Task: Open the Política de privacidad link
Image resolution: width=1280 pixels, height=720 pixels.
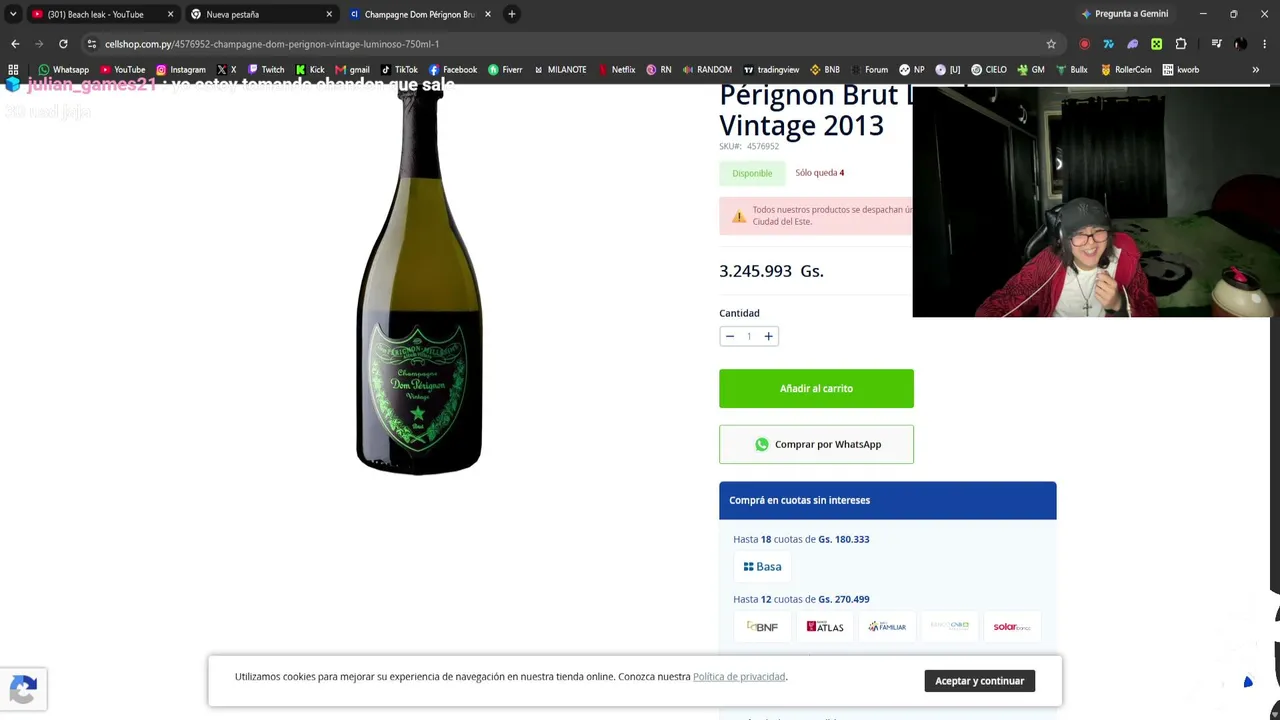Action: [x=739, y=677]
